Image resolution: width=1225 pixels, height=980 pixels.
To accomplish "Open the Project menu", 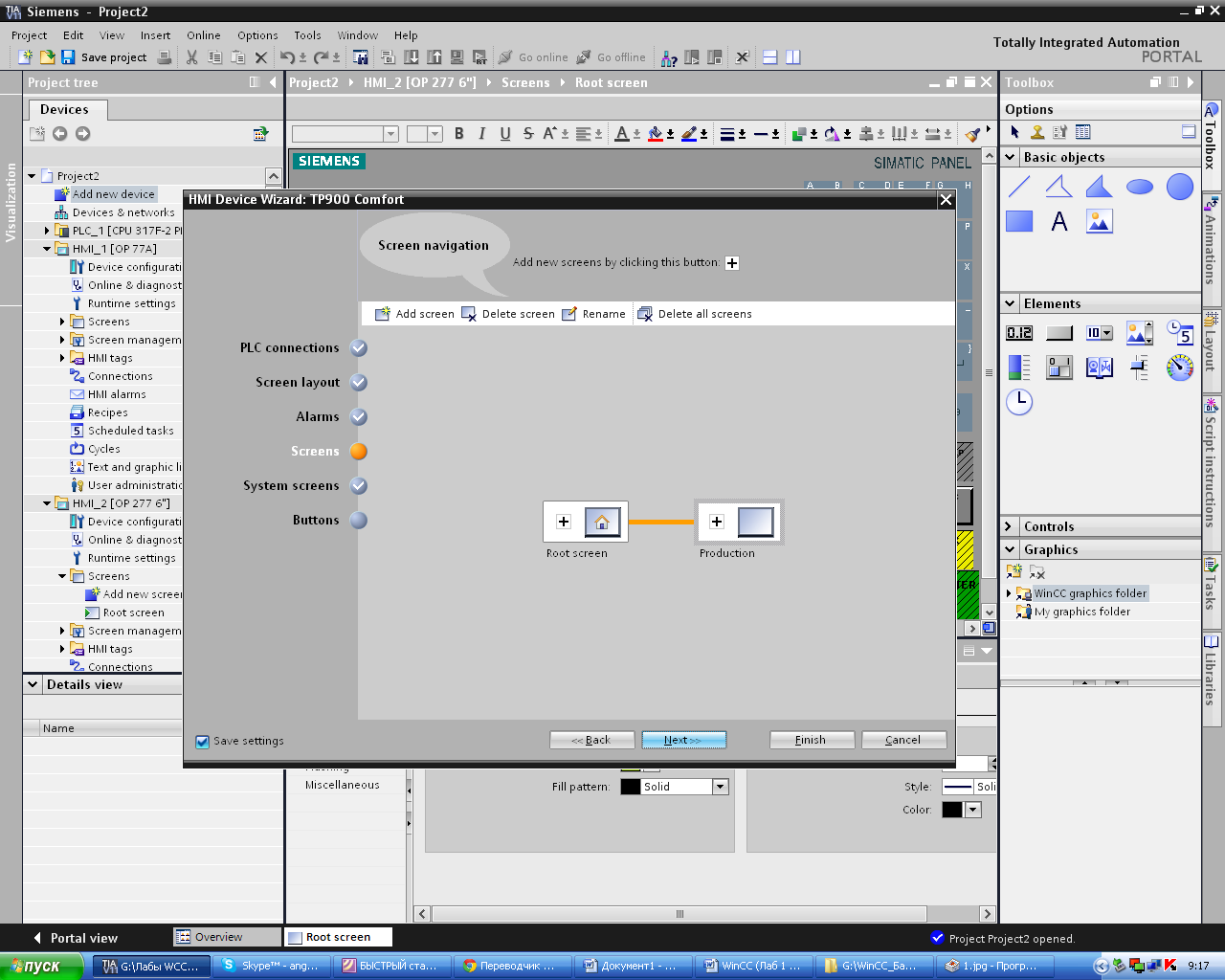I will coord(29,35).
